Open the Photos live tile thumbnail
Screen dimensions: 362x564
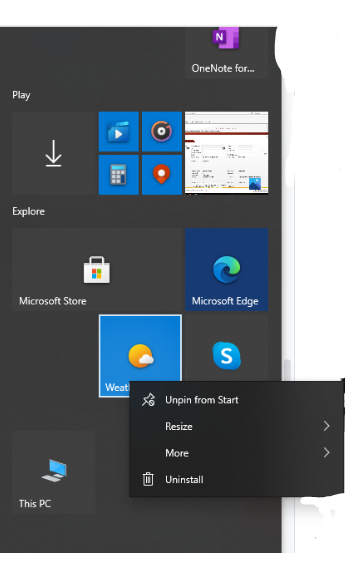tap(226, 153)
